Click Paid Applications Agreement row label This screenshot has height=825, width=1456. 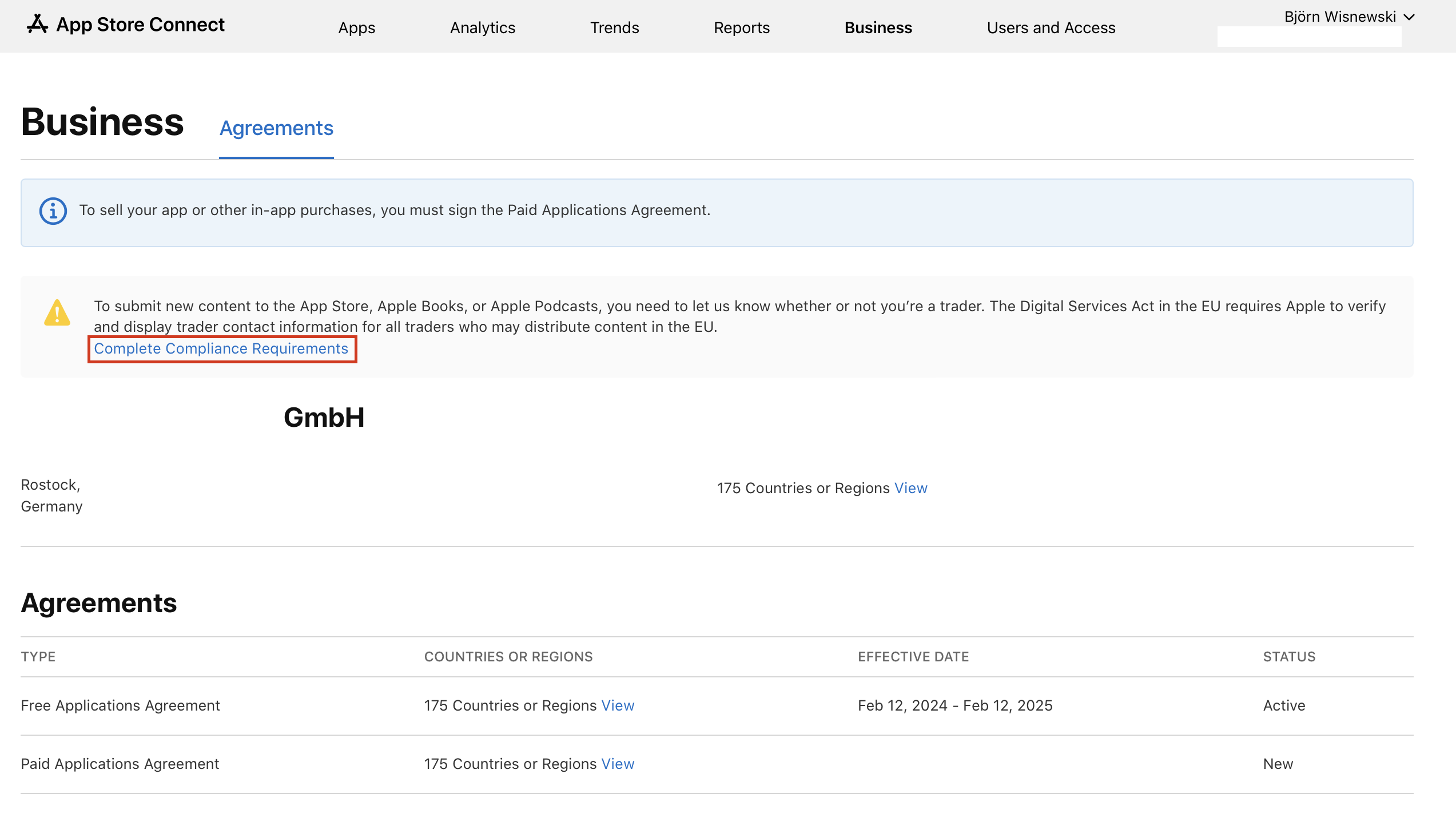120,764
